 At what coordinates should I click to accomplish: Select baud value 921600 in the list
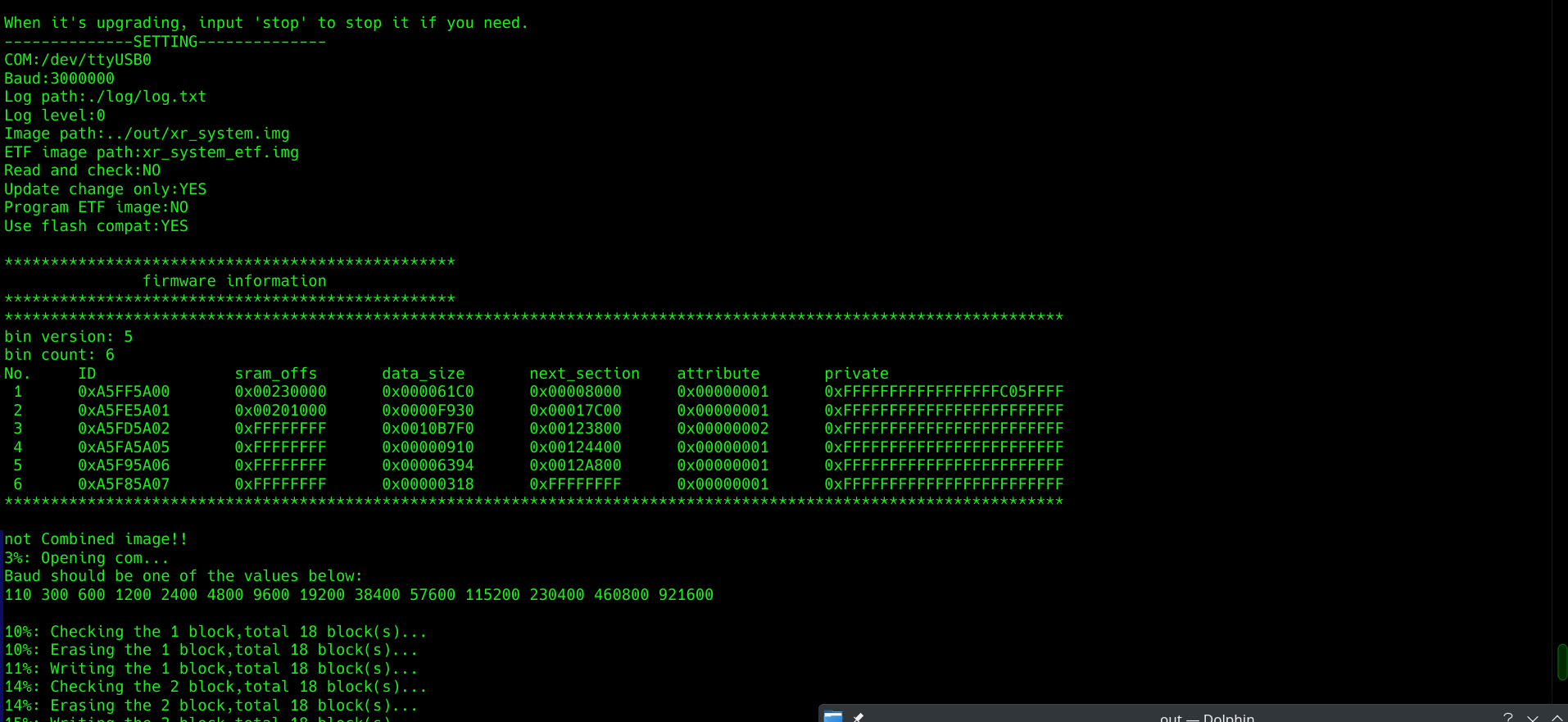click(x=686, y=595)
